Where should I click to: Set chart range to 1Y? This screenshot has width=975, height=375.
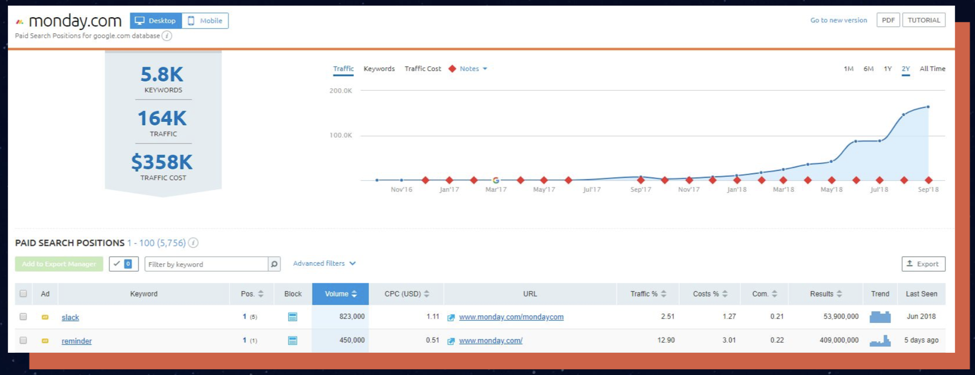(888, 69)
